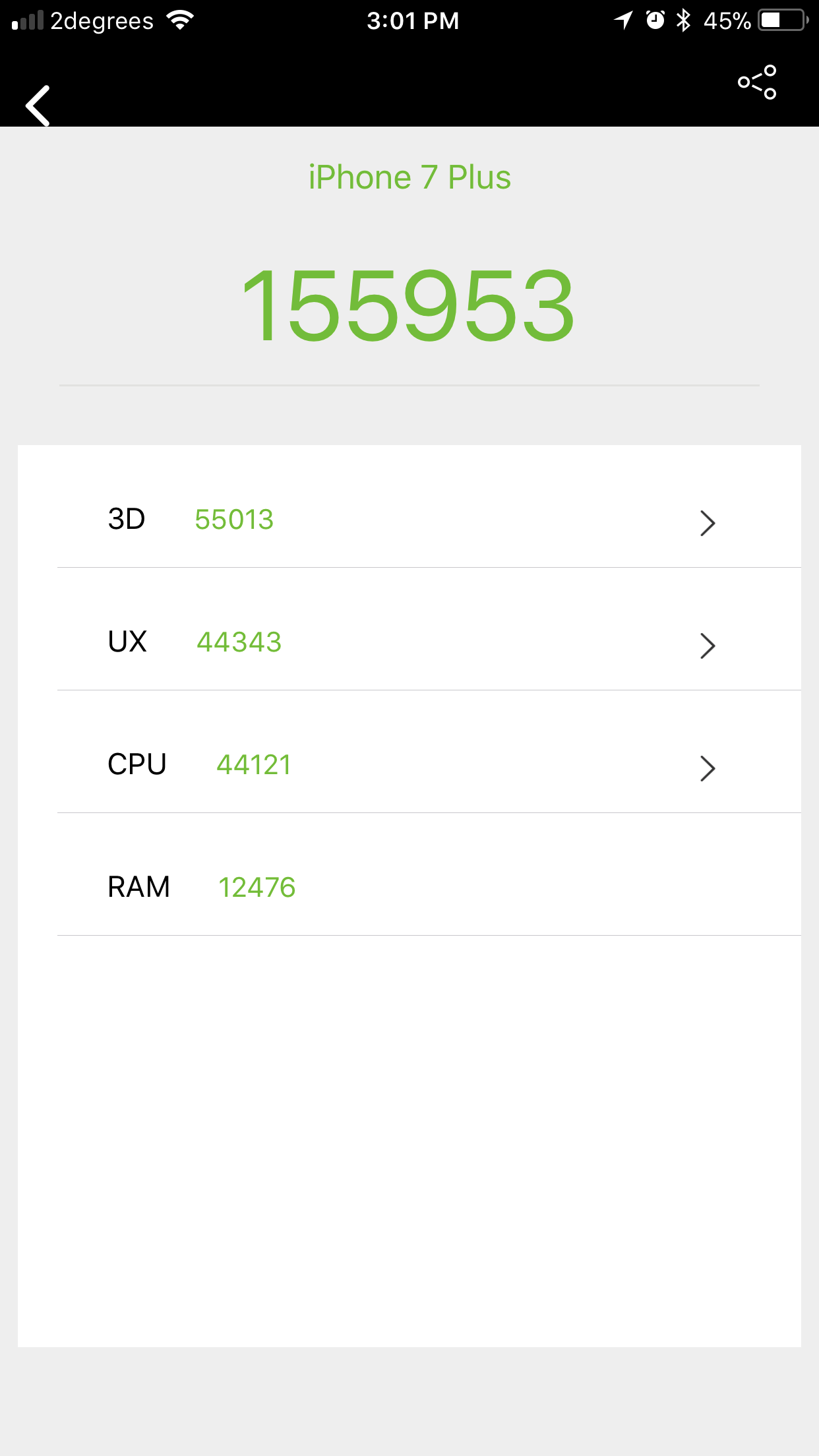Tap the 2degrees carrier name
This screenshot has height=1456, width=819.
(x=102, y=21)
